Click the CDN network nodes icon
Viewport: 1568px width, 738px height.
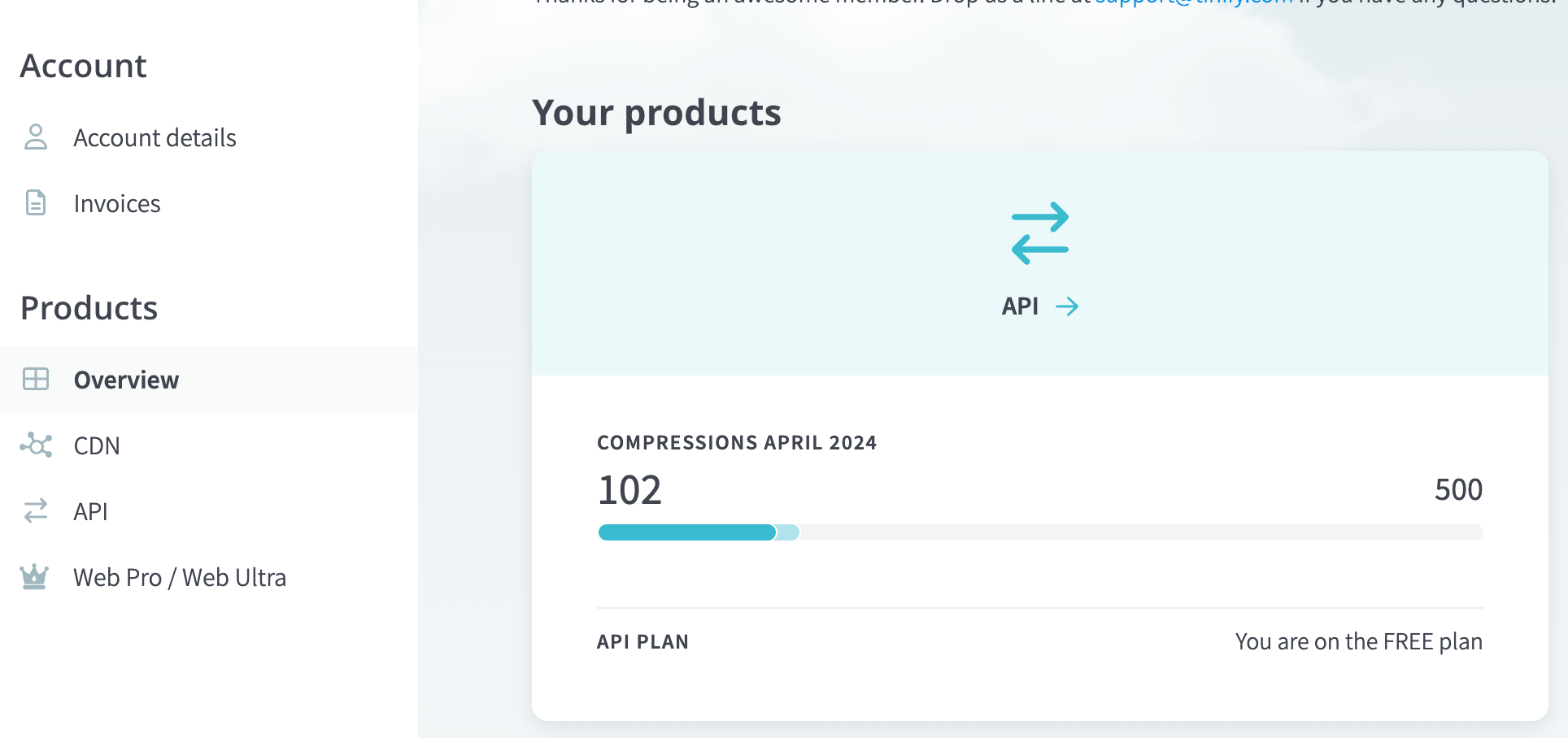(36, 445)
